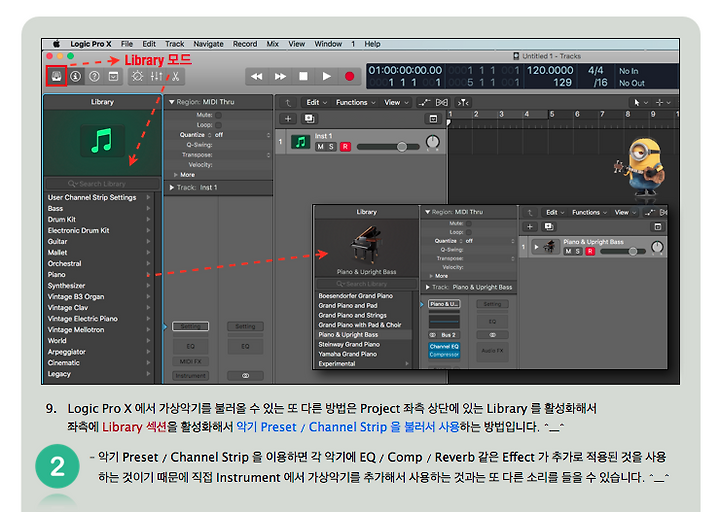Click the Toolbar display button
The width and height of the screenshot is (720, 512).
click(x=113, y=76)
